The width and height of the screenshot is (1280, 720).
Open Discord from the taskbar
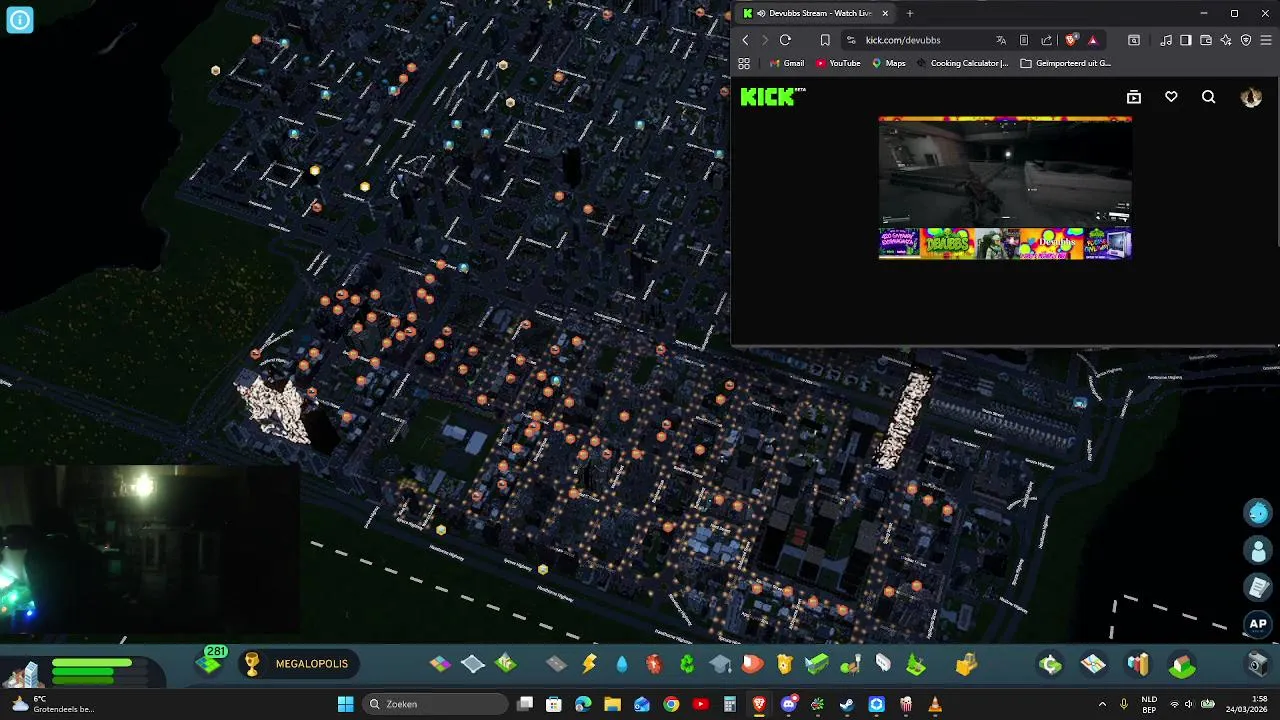pos(789,704)
